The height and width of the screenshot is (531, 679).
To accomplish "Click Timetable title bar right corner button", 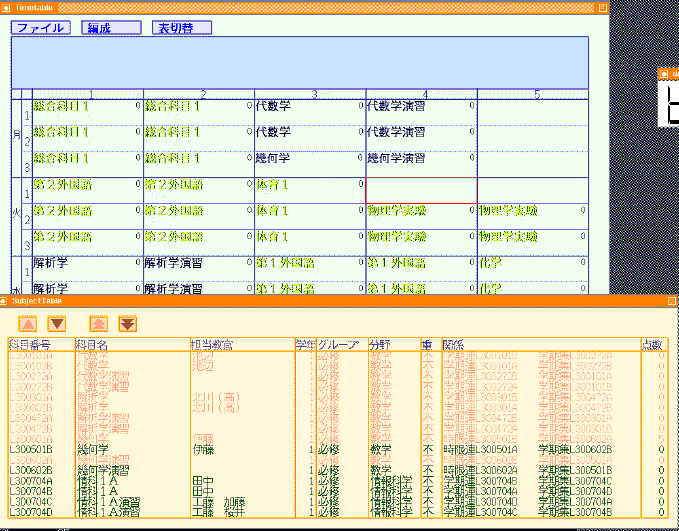I will pyautogui.click(x=602, y=6).
